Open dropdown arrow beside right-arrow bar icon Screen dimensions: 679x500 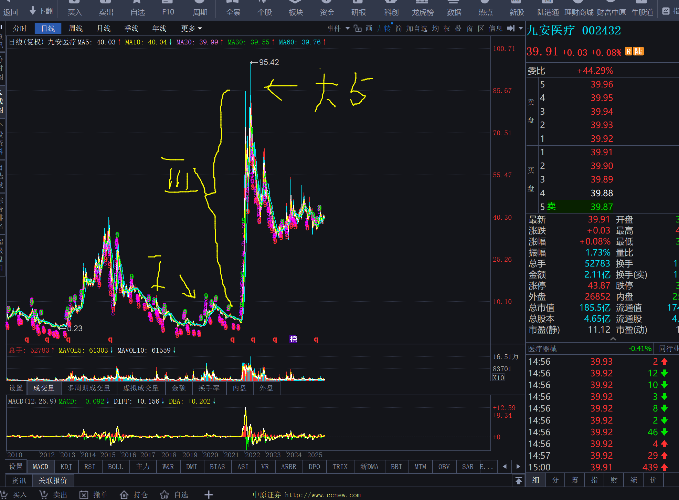[521, 29]
